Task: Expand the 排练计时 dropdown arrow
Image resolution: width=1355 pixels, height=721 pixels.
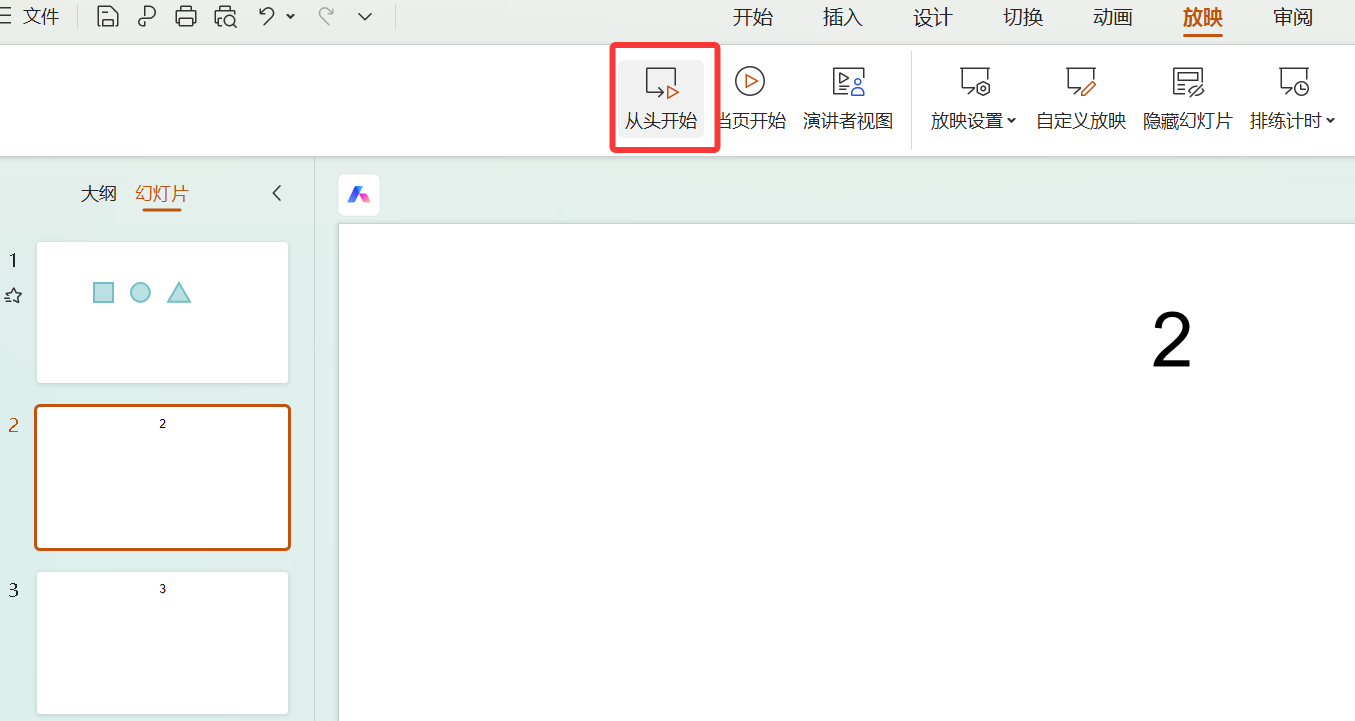Action: point(1330,121)
